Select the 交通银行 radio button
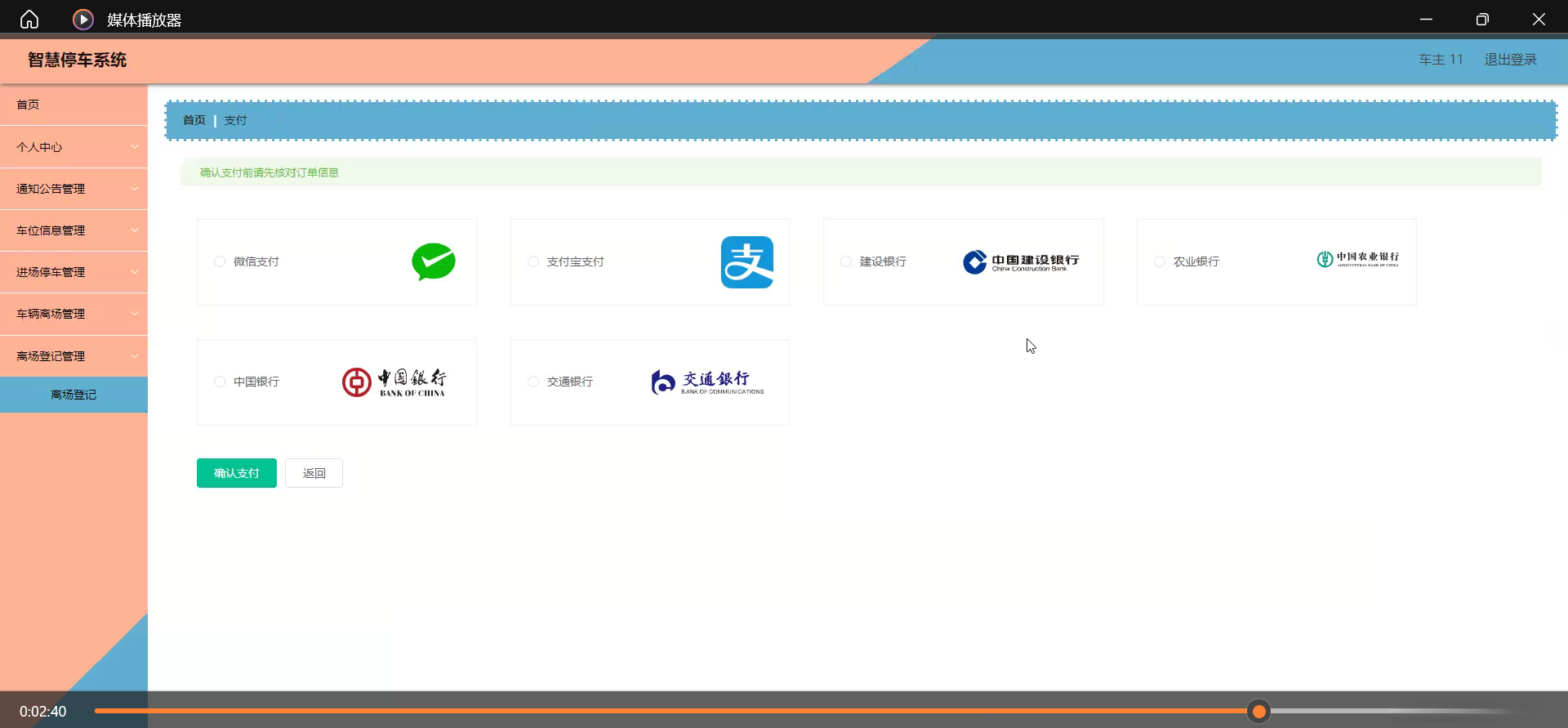 [533, 382]
